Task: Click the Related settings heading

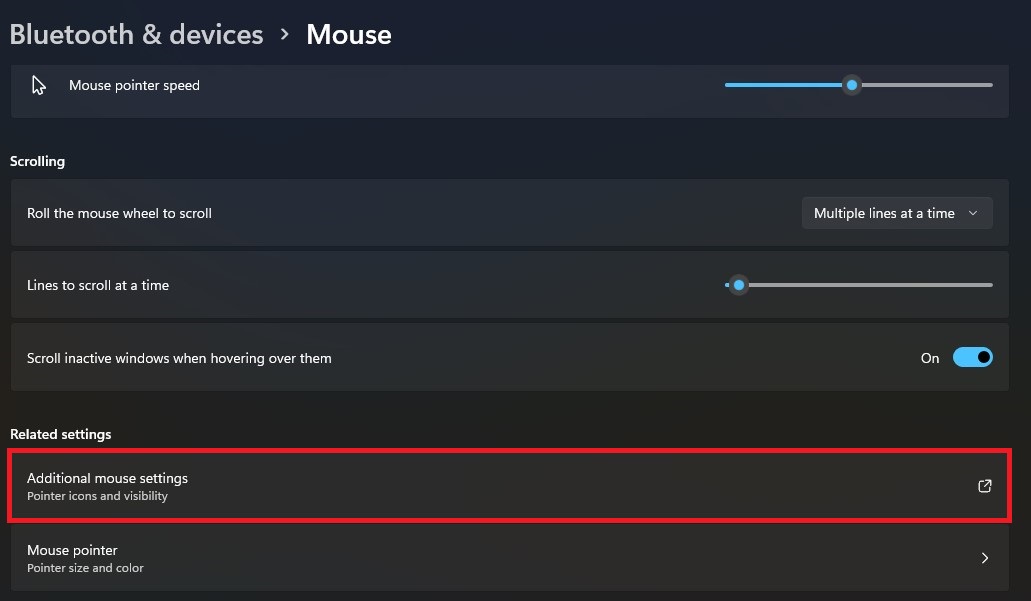Action: pyautogui.click(x=60, y=434)
